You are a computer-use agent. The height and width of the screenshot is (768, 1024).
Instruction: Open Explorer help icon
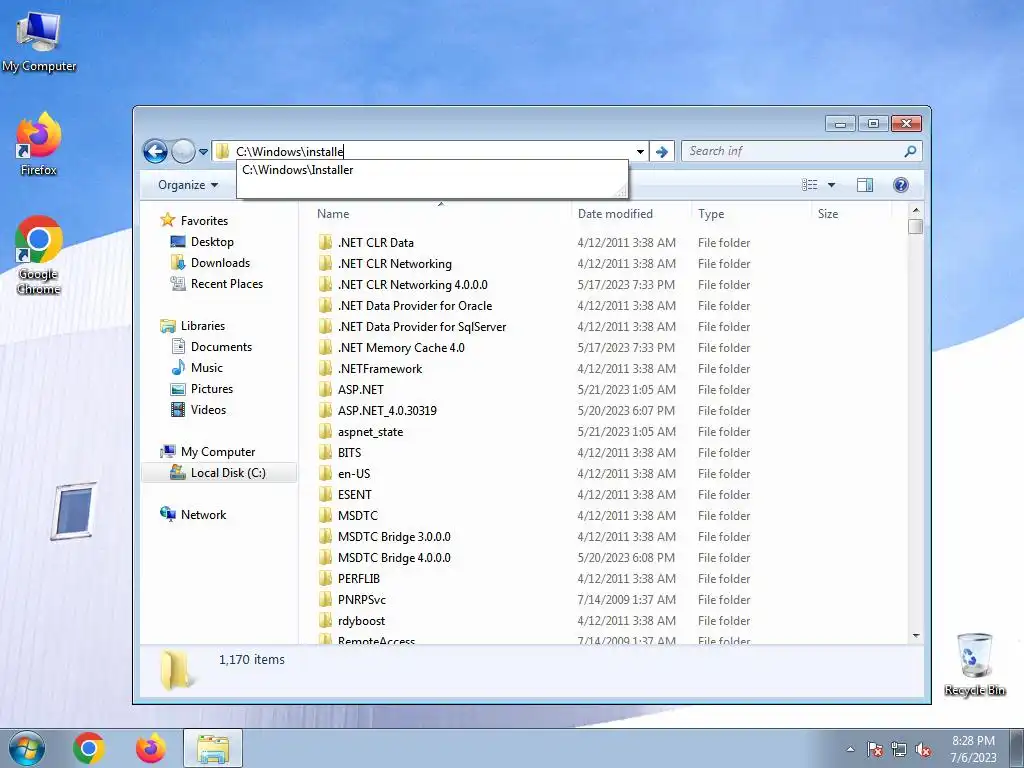[901, 185]
